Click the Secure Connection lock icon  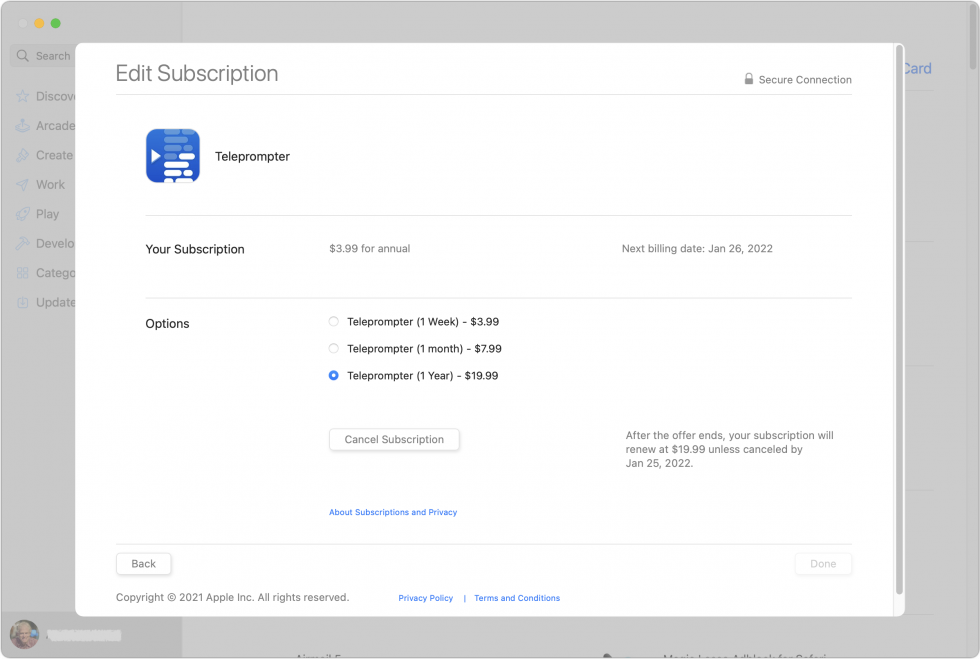pyautogui.click(x=748, y=79)
